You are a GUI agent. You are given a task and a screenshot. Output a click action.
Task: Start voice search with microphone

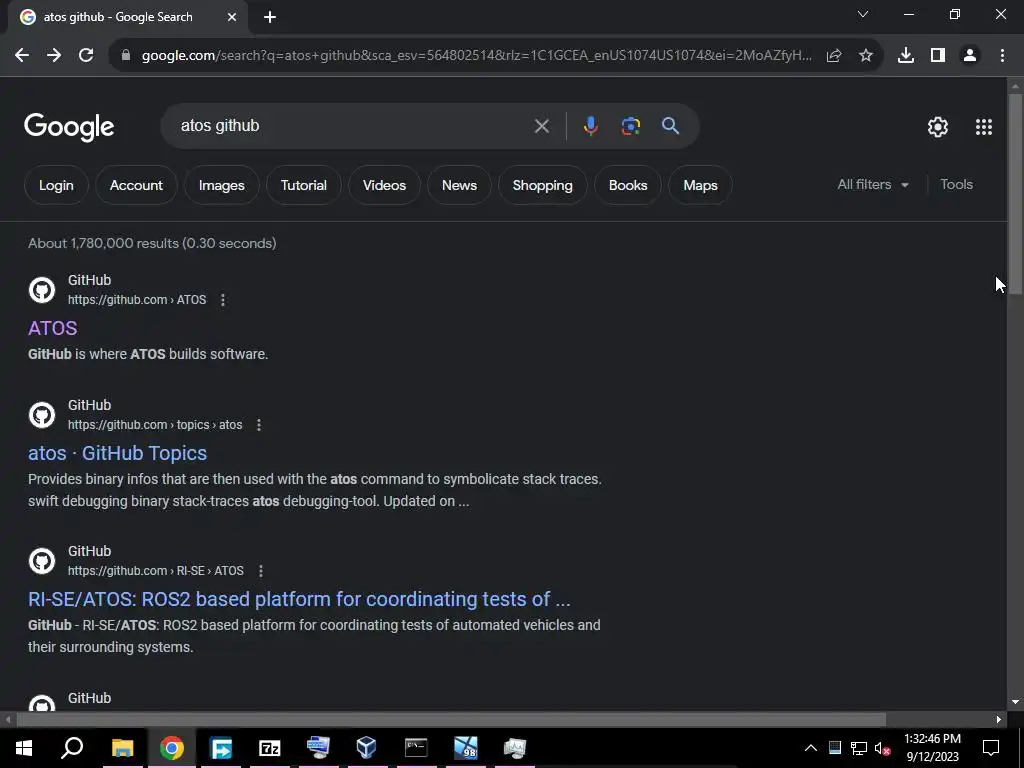tap(590, 126)
